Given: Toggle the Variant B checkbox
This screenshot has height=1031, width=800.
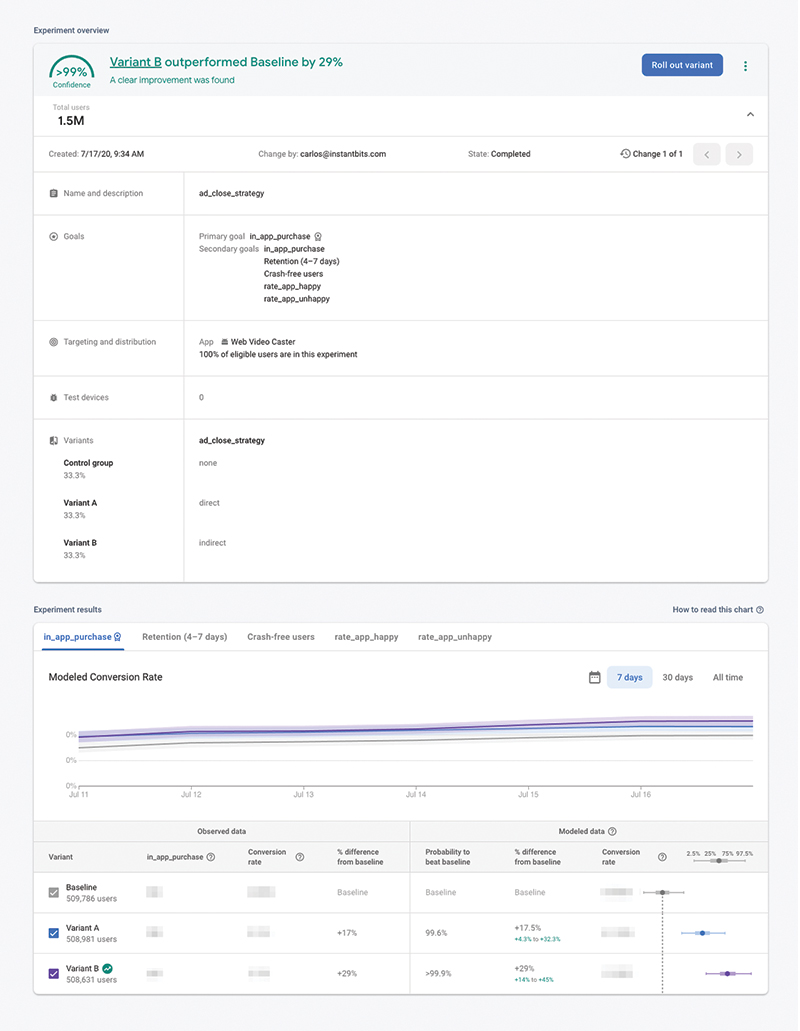Looking at the screenshot, I should (x=54, y=974).
